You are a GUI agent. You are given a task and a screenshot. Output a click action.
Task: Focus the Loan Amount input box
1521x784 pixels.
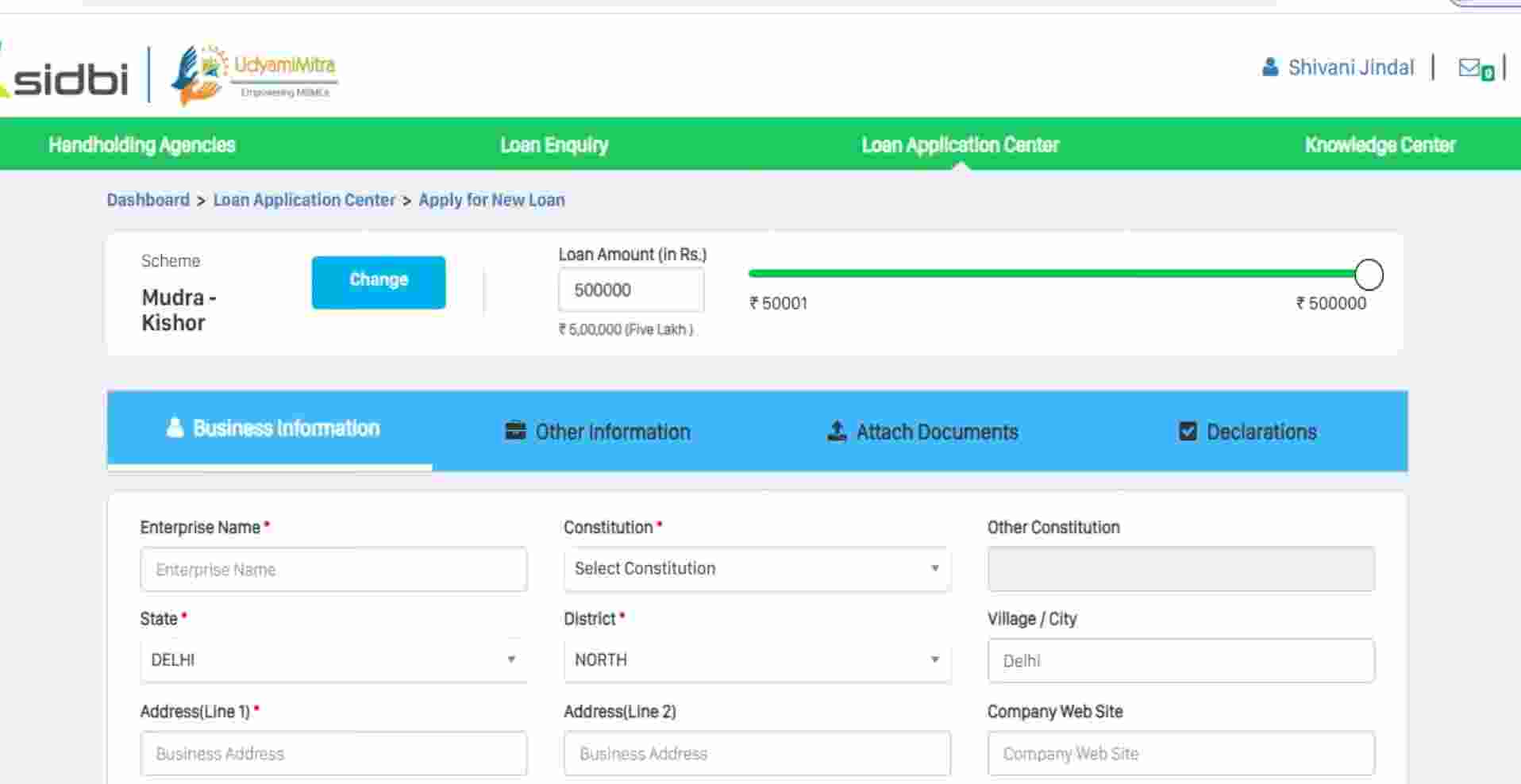[630, 290]
